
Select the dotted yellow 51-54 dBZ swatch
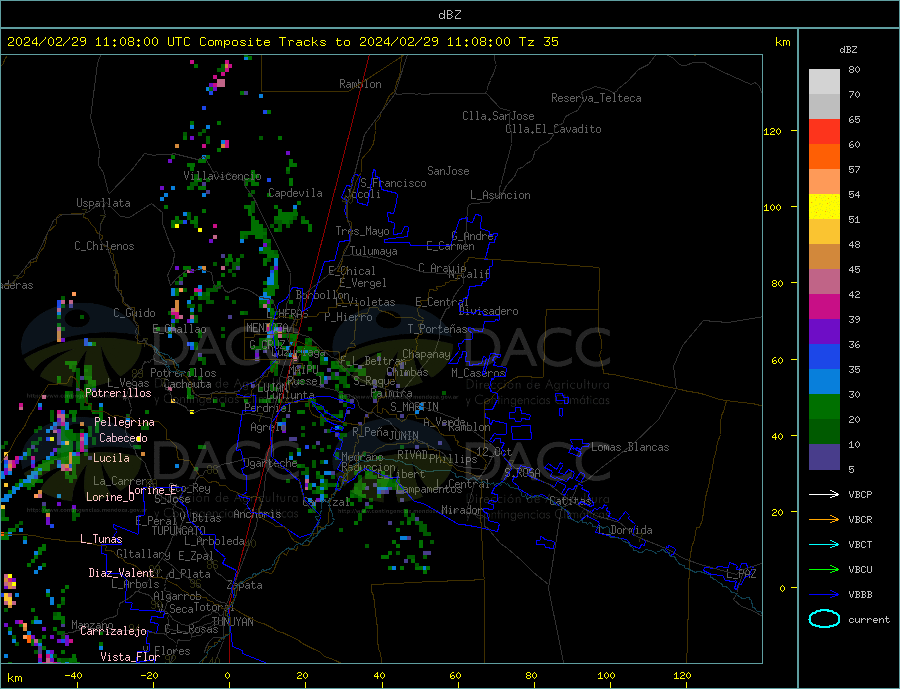[x=824, y=207]
